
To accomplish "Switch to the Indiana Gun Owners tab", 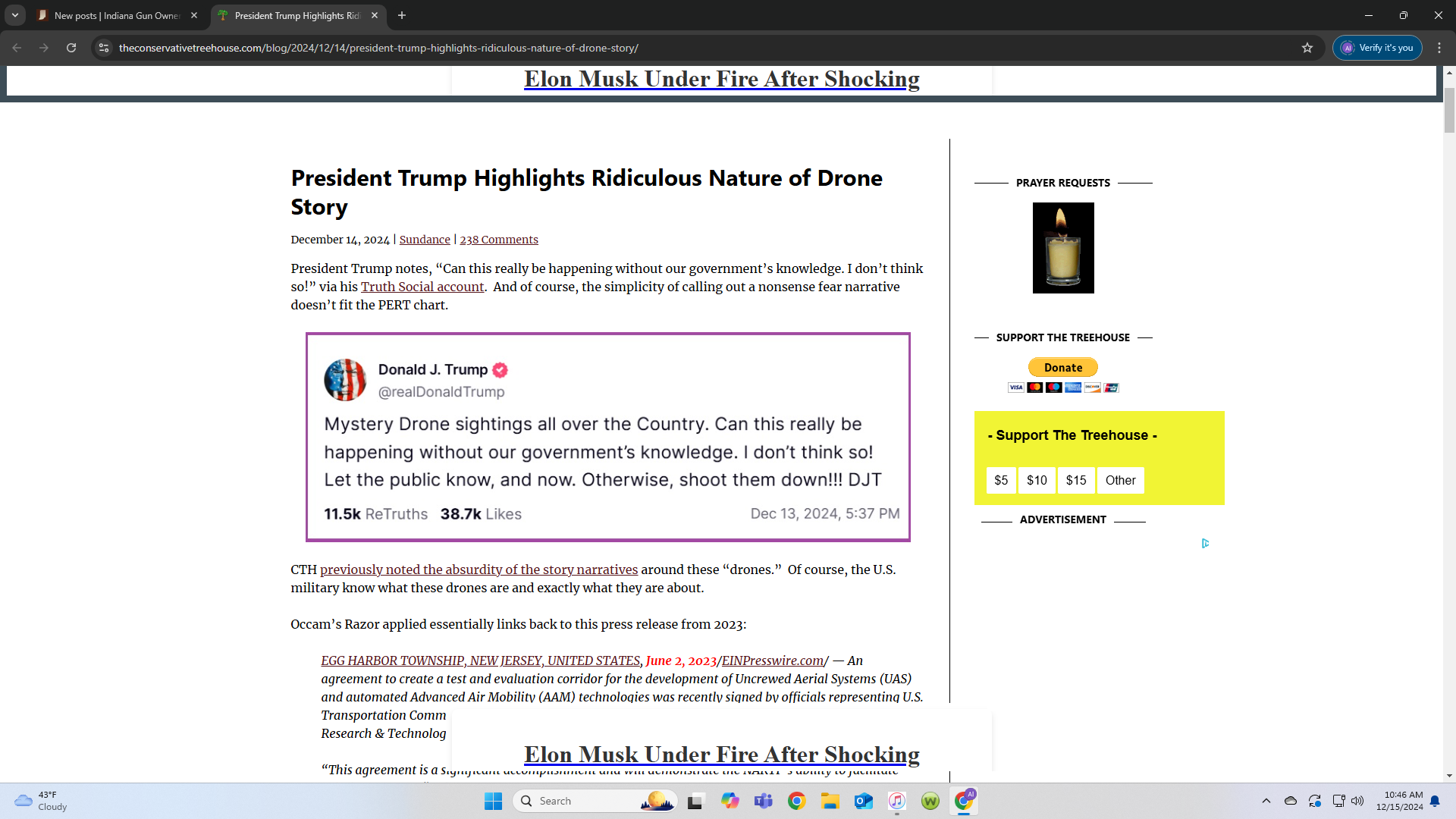I will 116,15.
